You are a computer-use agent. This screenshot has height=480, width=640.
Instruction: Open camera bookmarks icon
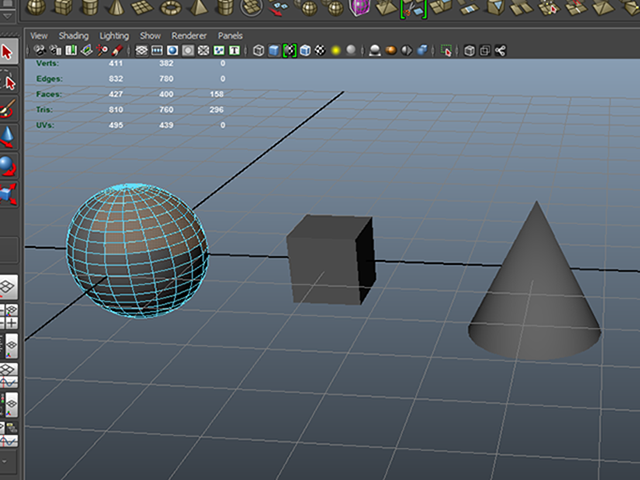pyautogui.click(x=71, y=51)
